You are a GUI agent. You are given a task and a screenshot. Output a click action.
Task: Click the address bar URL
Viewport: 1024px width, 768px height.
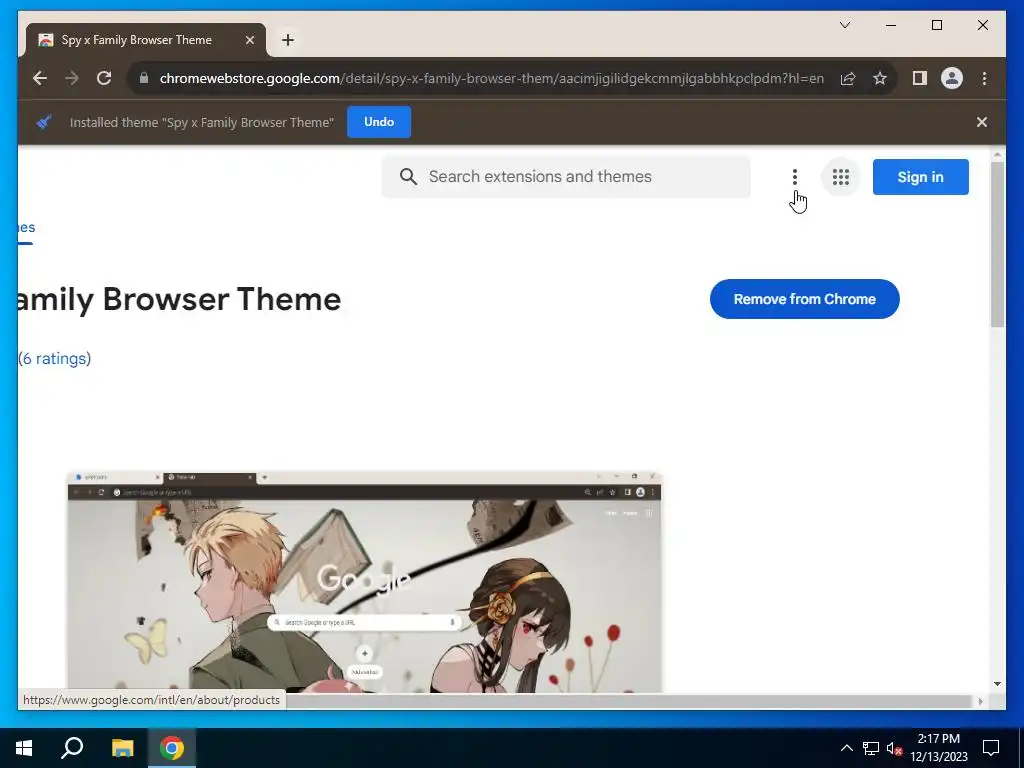(x=491, y=78)
